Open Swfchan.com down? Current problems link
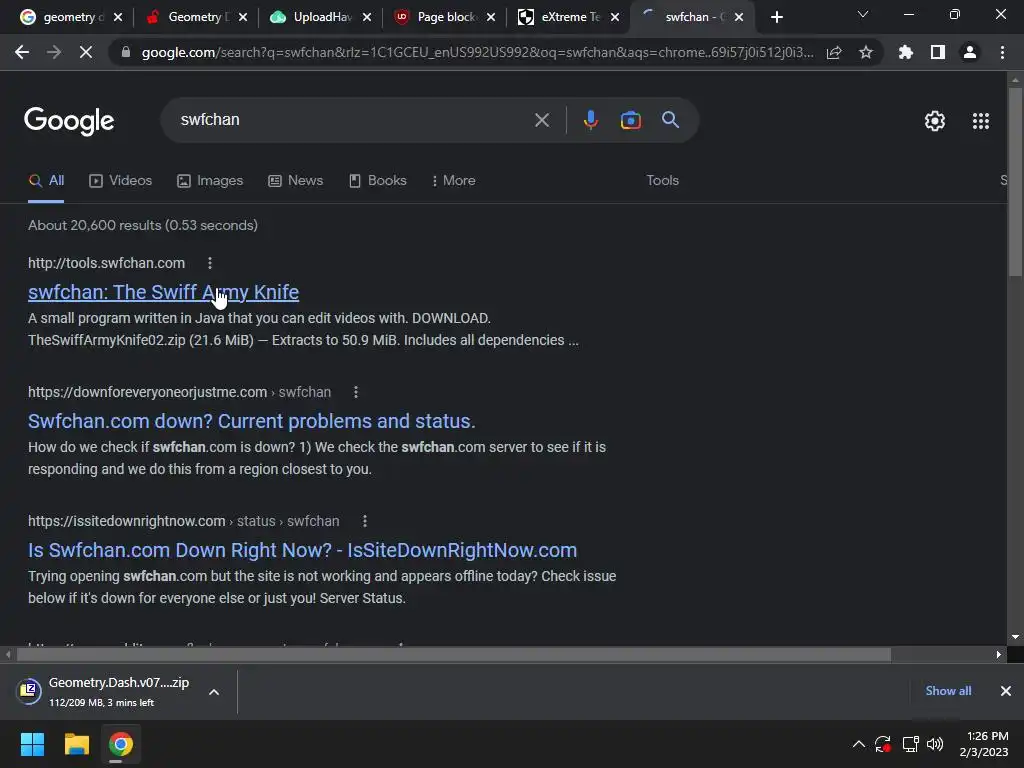This screenshot has height=768, width=1024. click(251, 421)
